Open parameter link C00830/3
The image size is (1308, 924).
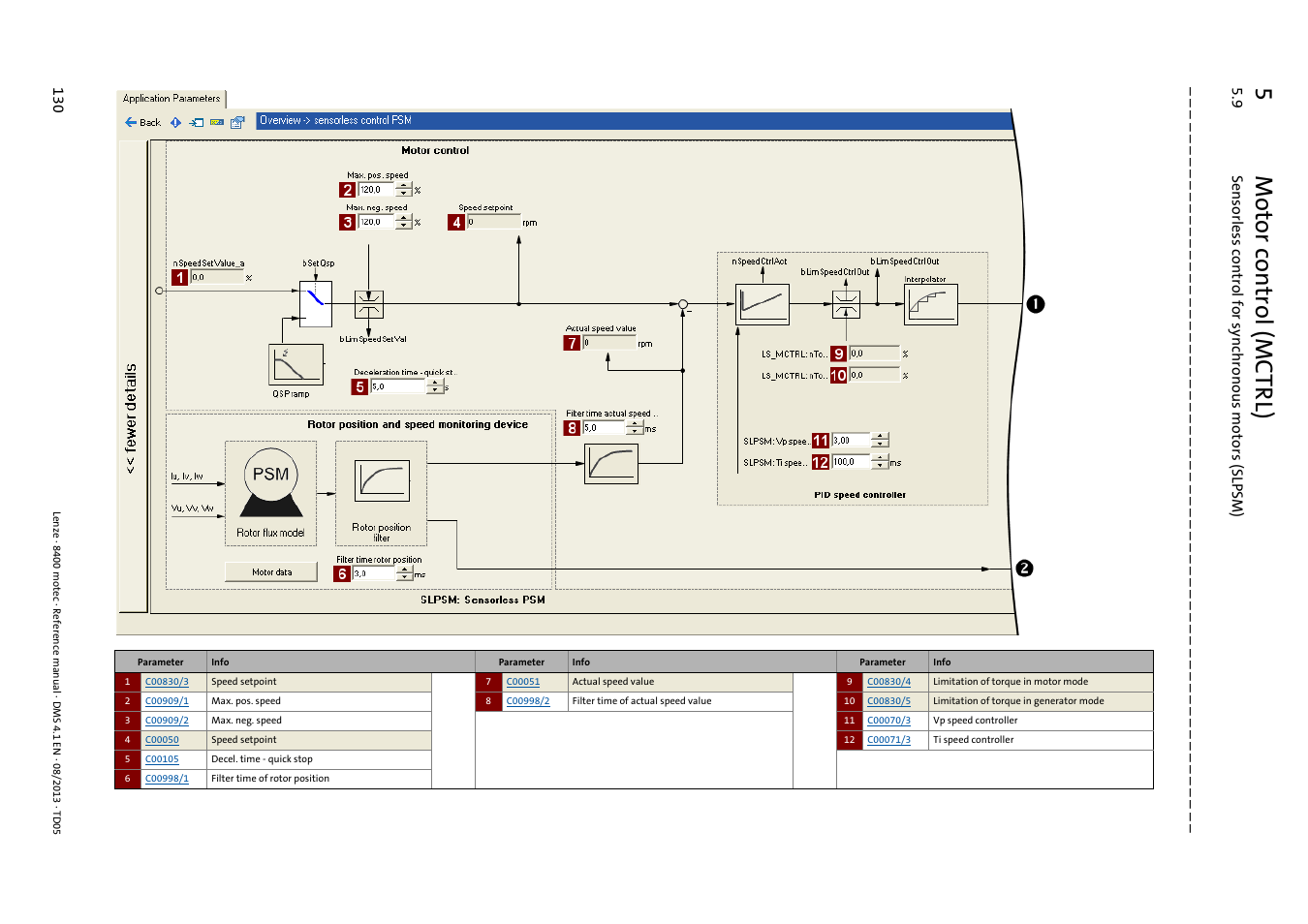click(x=167, y=682)
